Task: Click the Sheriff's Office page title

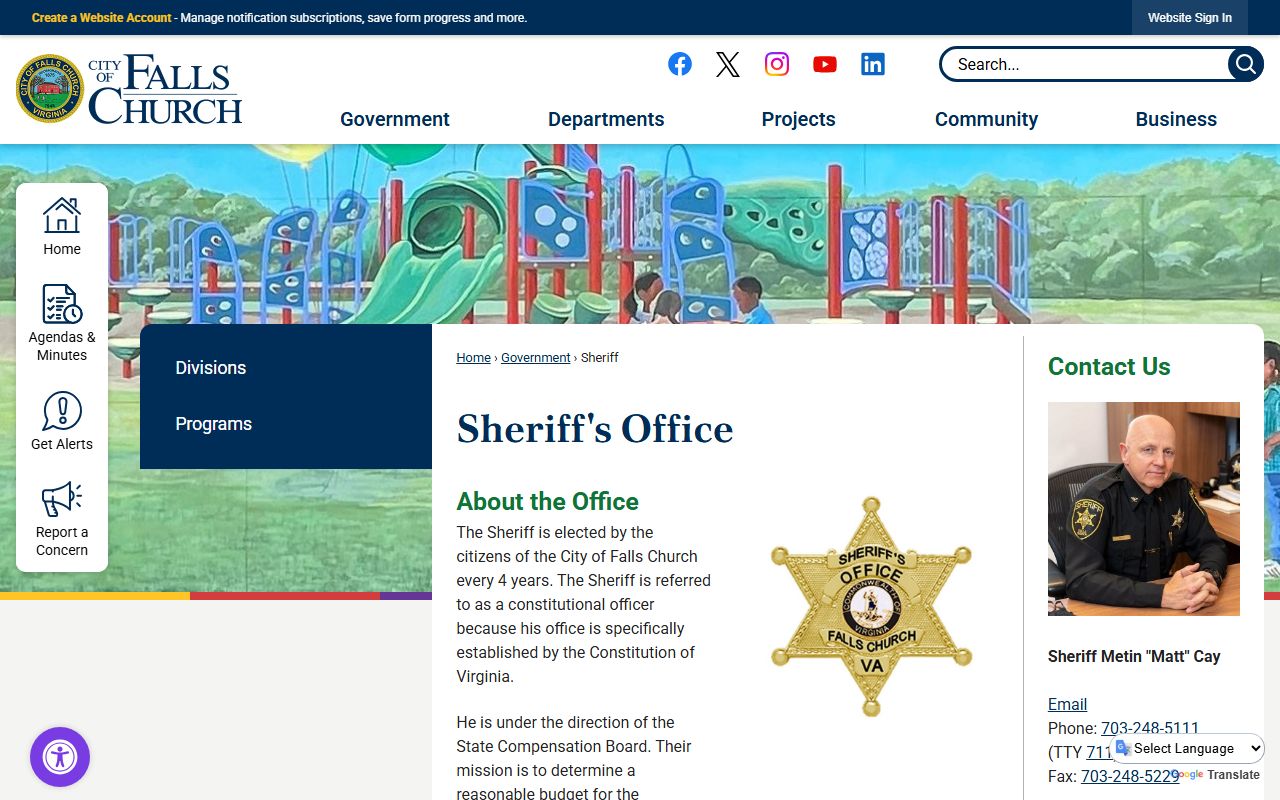Action: pyautogui.click(x=595, y=429)
